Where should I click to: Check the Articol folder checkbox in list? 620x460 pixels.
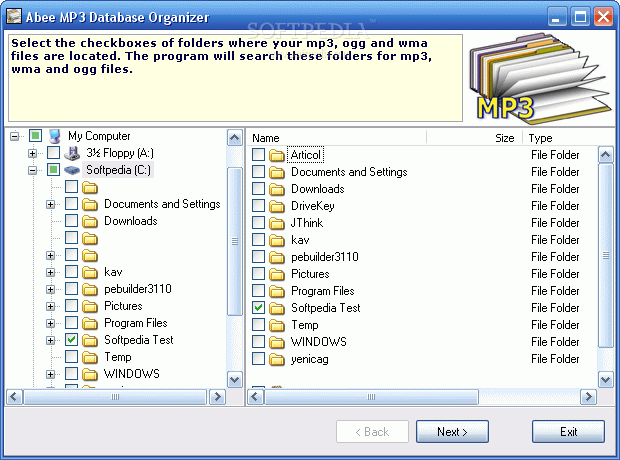tap(258, 155)
